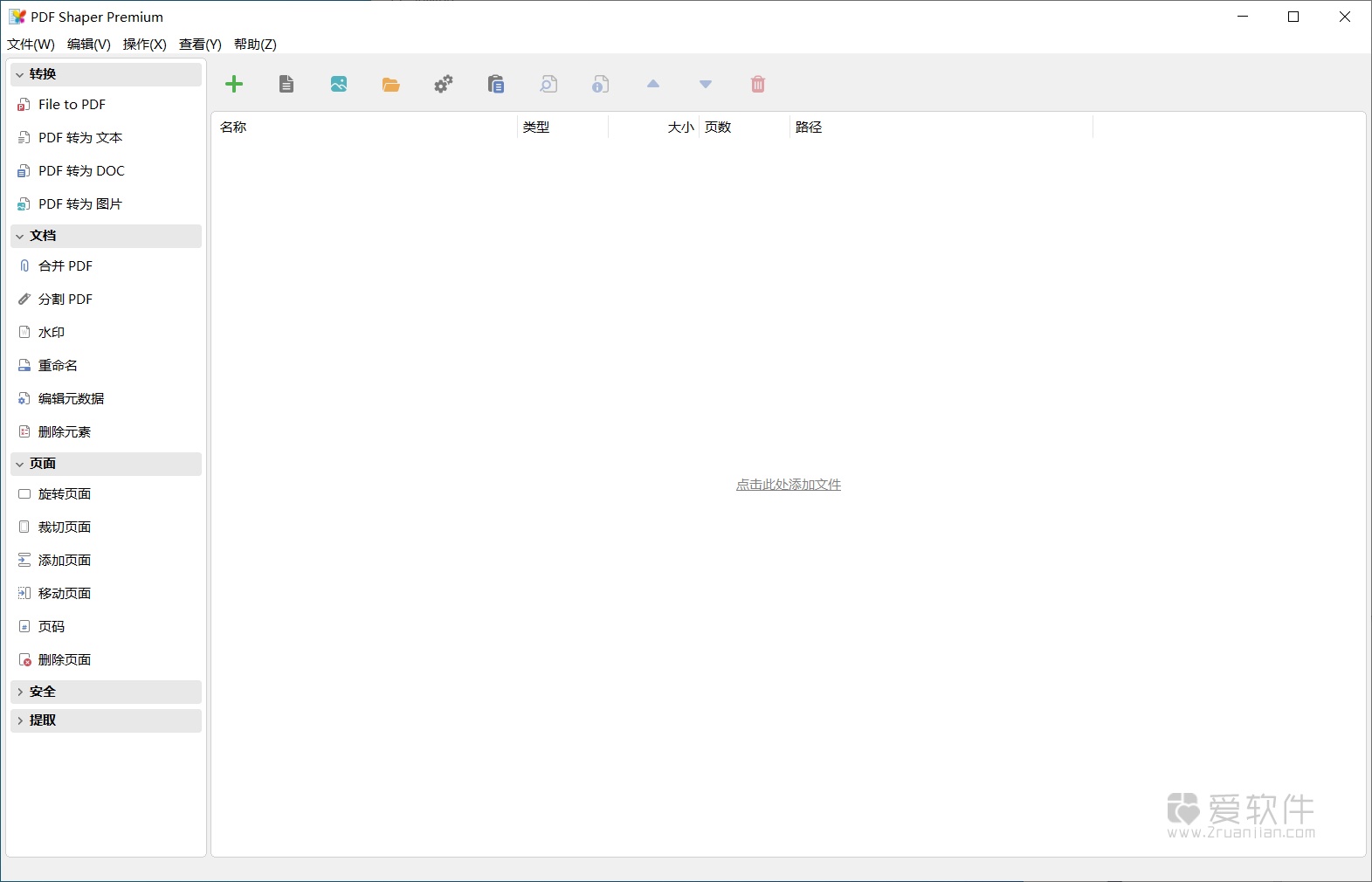Click the 转换 section title text
This screenshot has width=1372, height=882.
click(x=43, y=74)
